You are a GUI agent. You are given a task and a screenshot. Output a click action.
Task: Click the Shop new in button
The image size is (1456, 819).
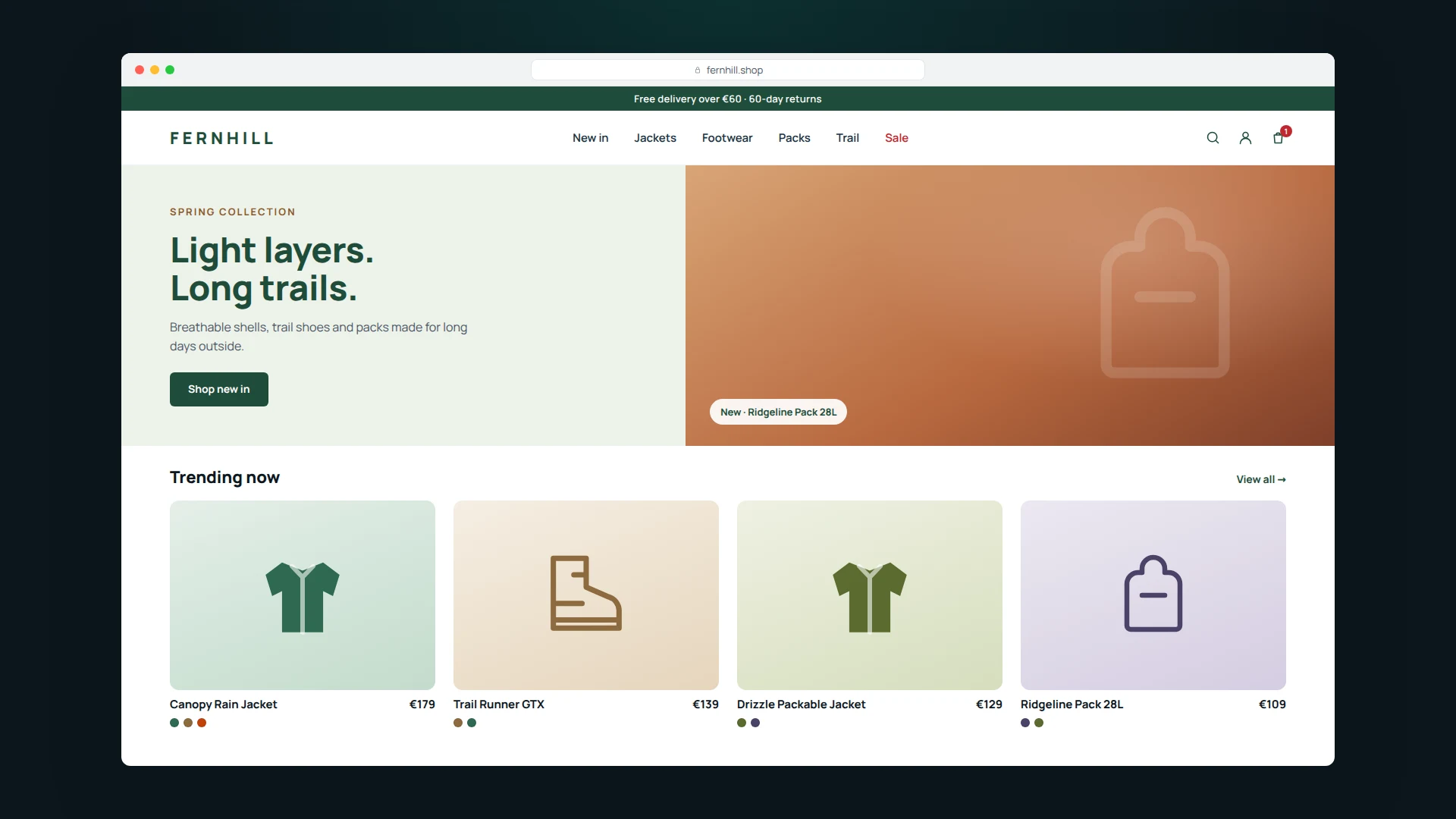pyautogui.click(x=219, y=389)
